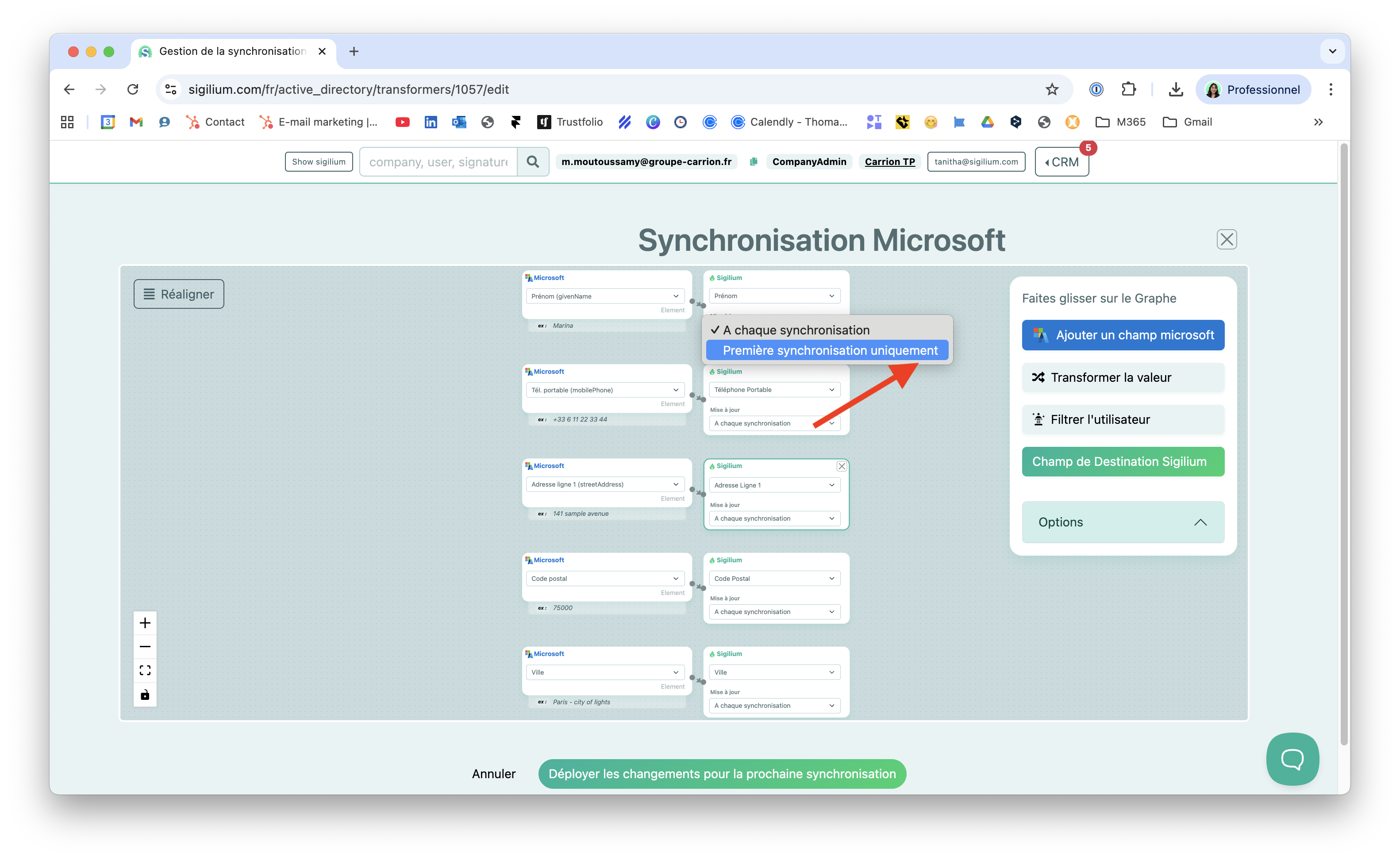Open the Carrion TP link
Image resolution: width=1400 pixels, height=860 pixels.
tap(889, 162)
